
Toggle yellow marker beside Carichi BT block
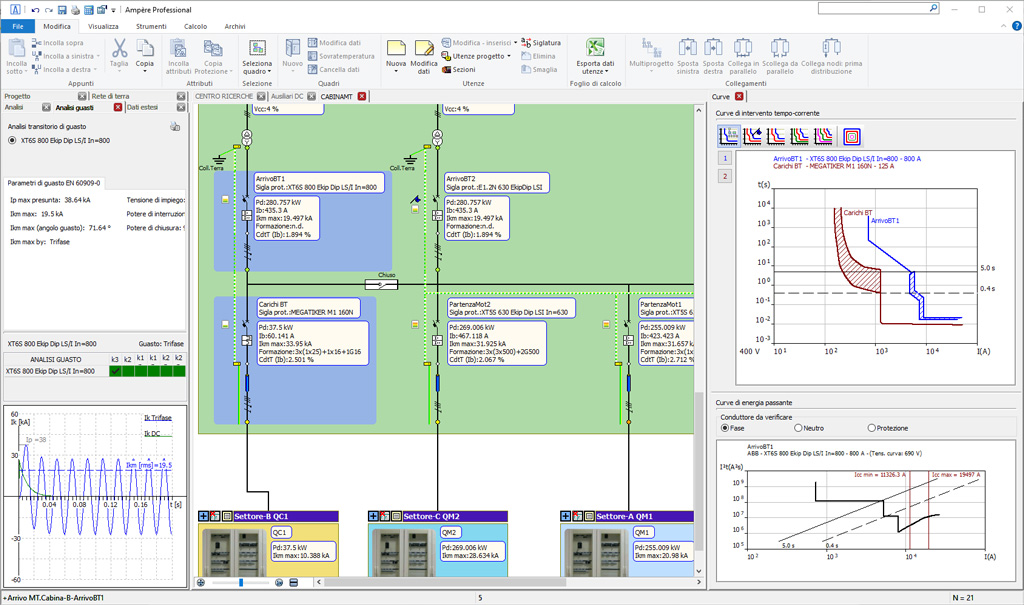pos(225,324)
